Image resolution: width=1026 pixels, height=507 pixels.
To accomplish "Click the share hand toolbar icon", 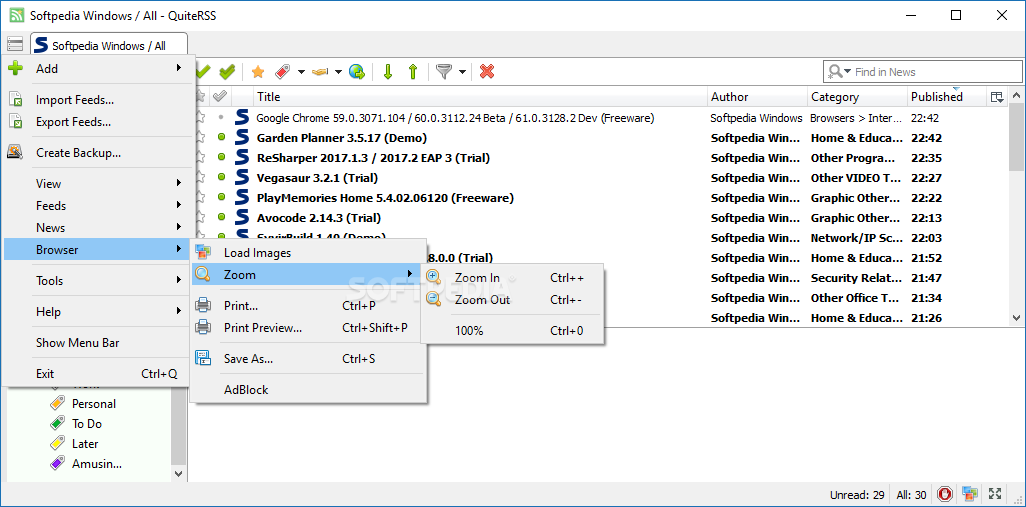I will (x=320, y=72).
